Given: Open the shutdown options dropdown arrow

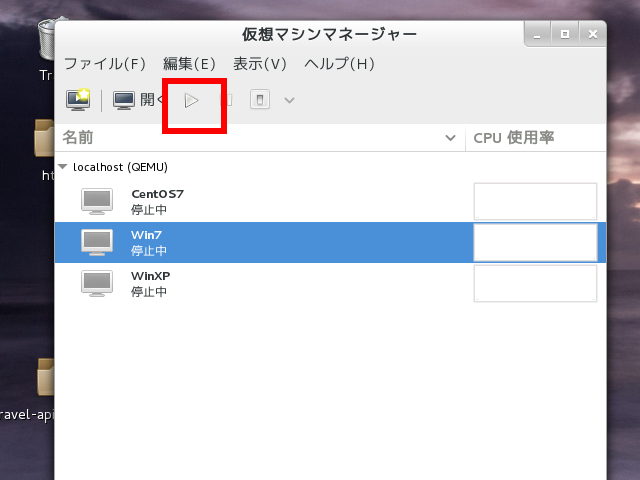Looking at the screenshot, I should (289, 100).
